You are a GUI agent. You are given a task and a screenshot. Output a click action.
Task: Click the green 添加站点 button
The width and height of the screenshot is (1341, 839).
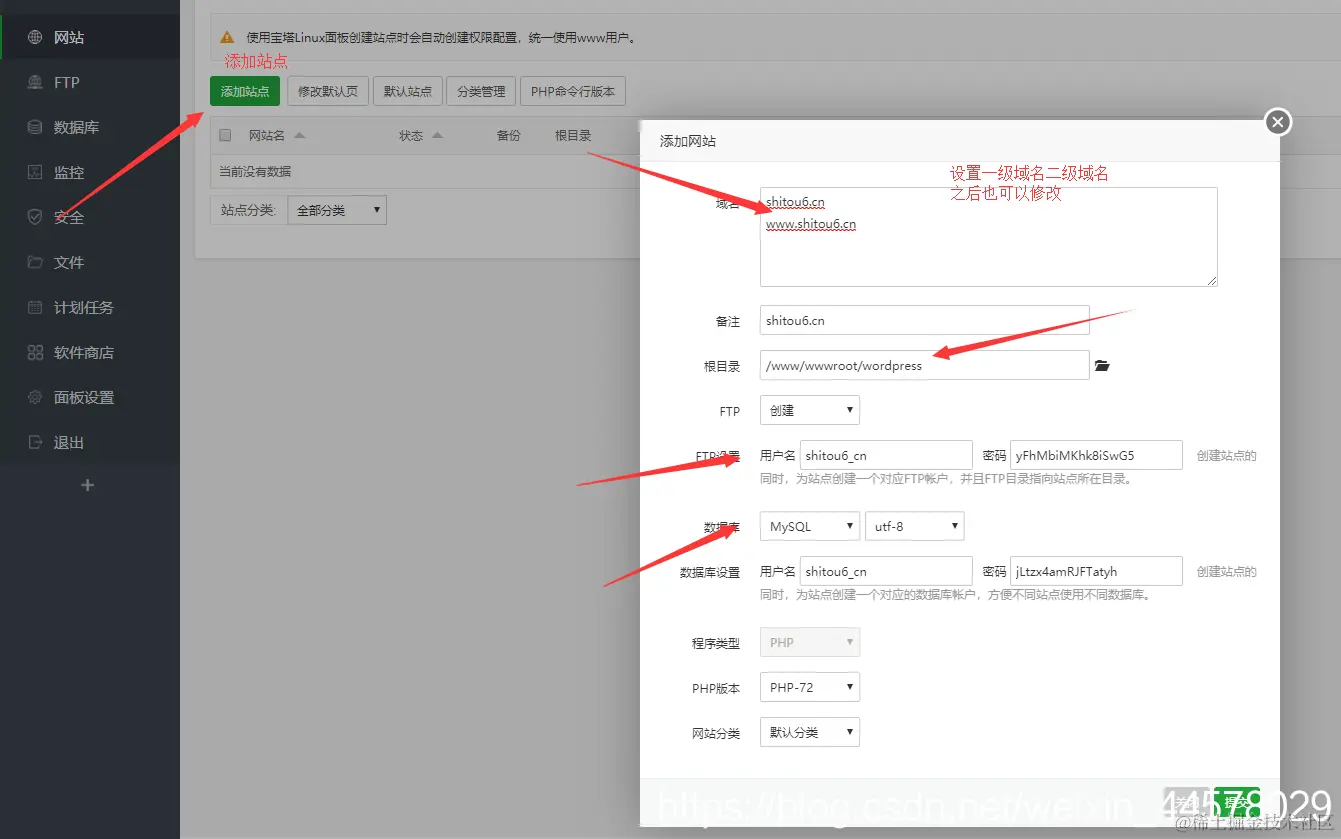coord(245,91)
